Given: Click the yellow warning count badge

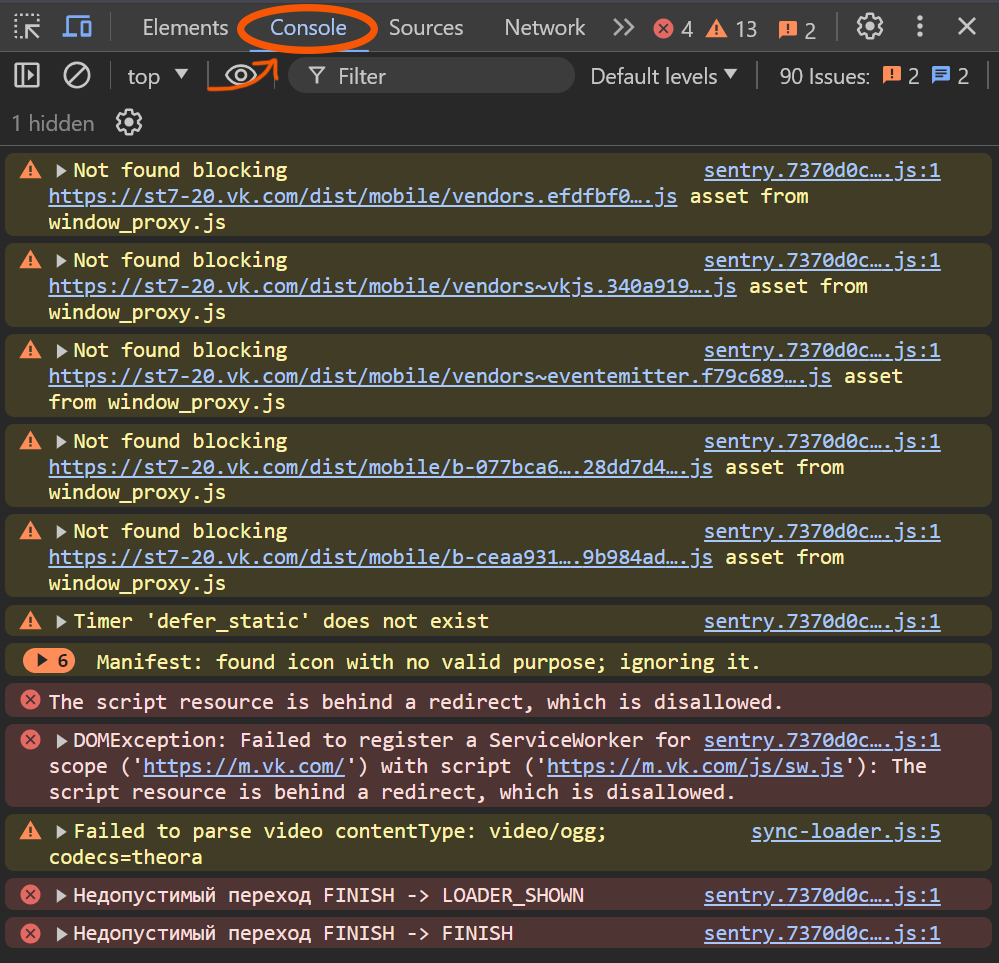Looking at the screenshot, I should coord(731,29).
